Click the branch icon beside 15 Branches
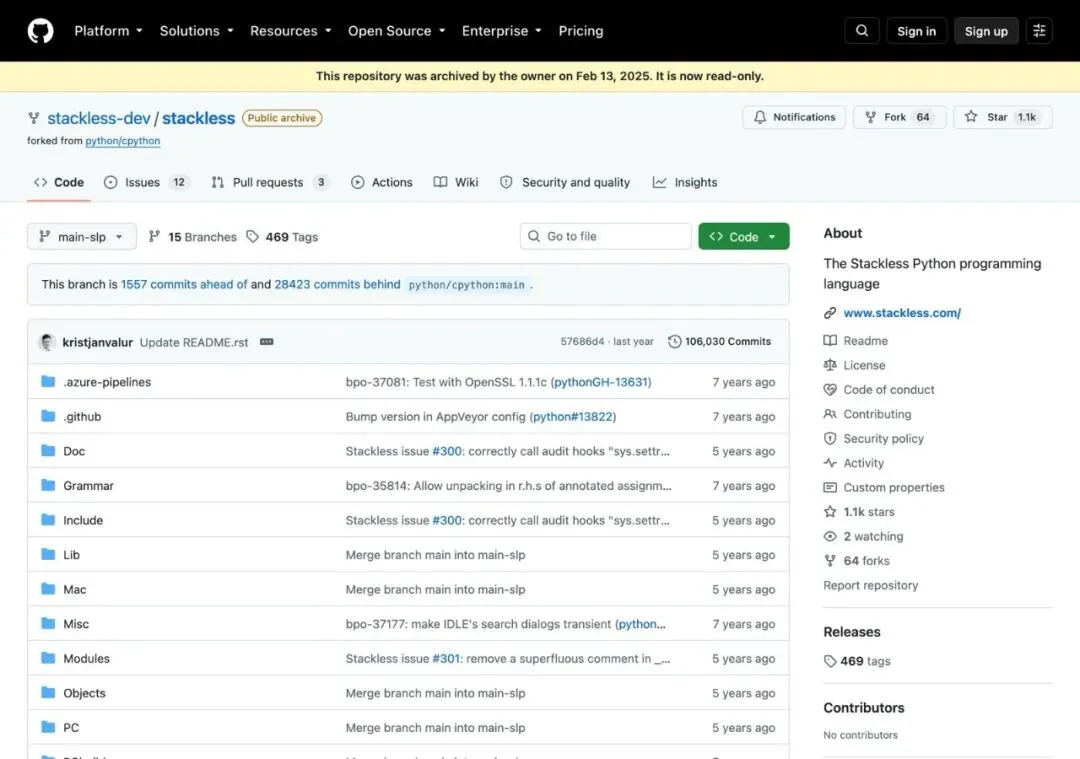Viewport: 1080px width, 759px height. point(154,236)
